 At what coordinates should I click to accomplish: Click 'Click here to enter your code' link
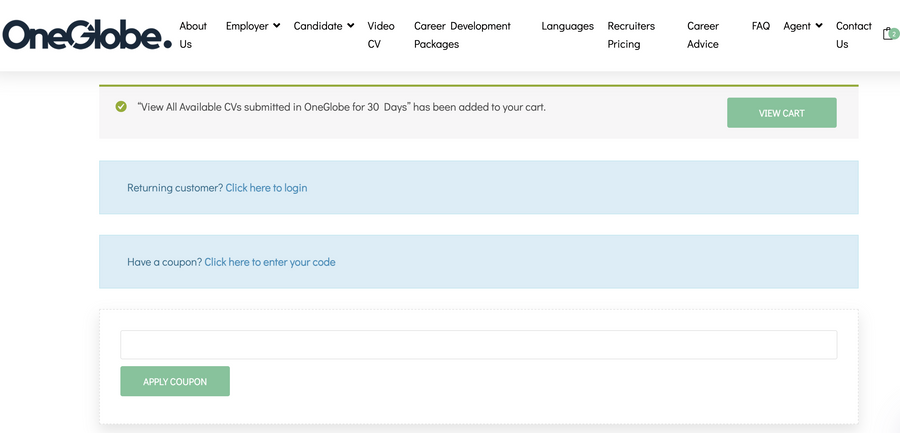click(270, 262)
